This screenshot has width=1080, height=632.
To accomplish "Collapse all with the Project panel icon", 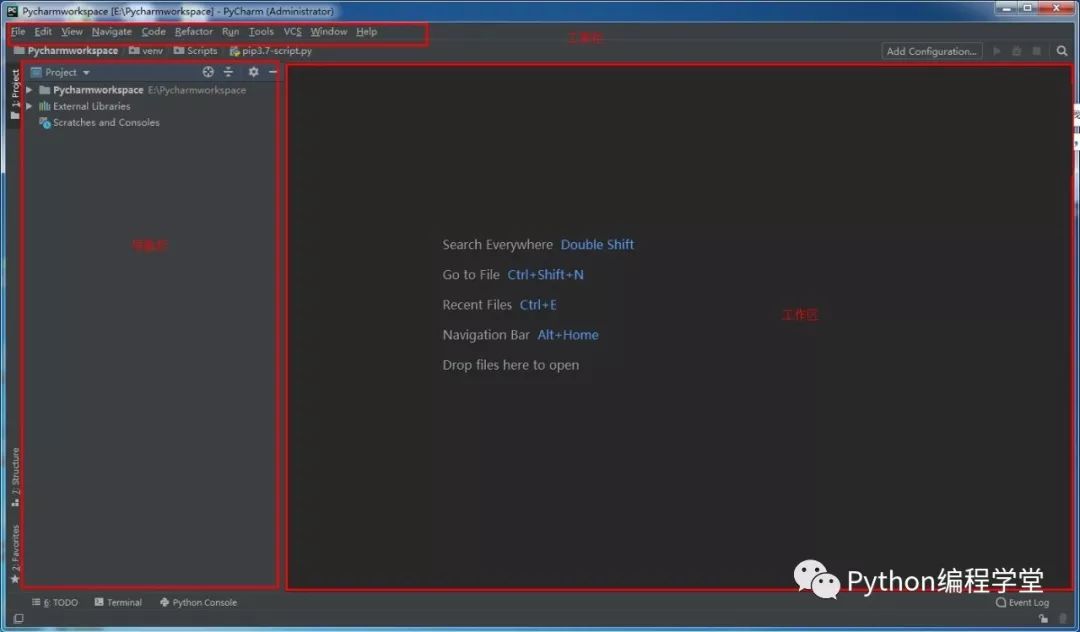I will pos(228,72).
